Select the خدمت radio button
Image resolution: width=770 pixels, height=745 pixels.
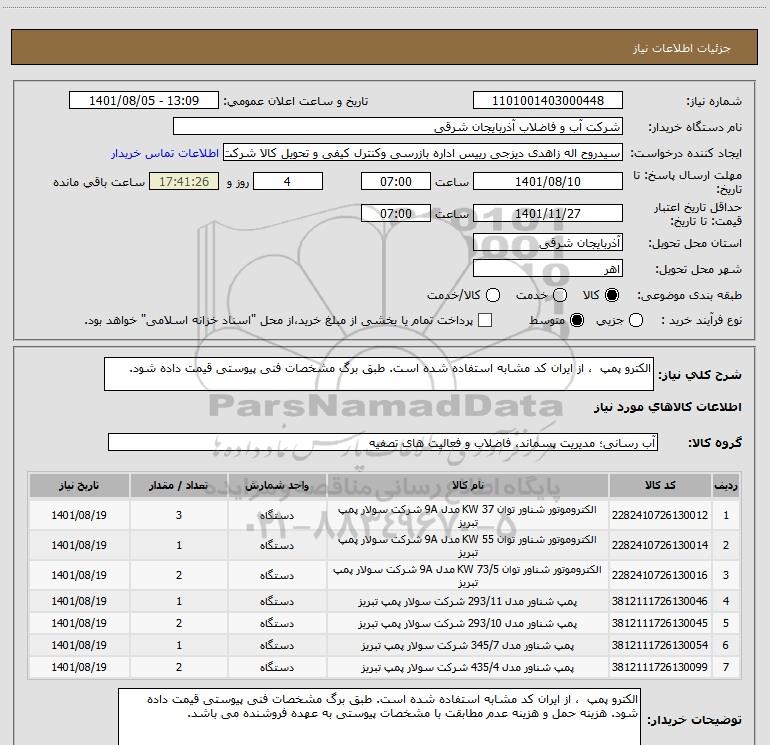click(x=560, y=295)
